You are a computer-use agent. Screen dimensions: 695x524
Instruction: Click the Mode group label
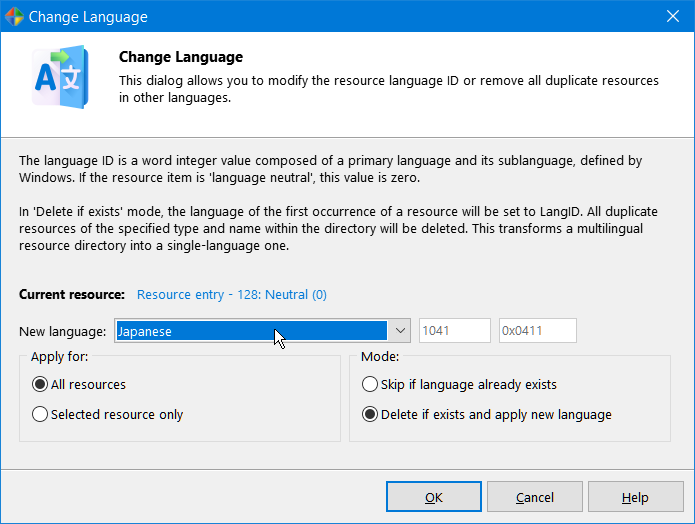pyautogui.click(x=380, y=356)
